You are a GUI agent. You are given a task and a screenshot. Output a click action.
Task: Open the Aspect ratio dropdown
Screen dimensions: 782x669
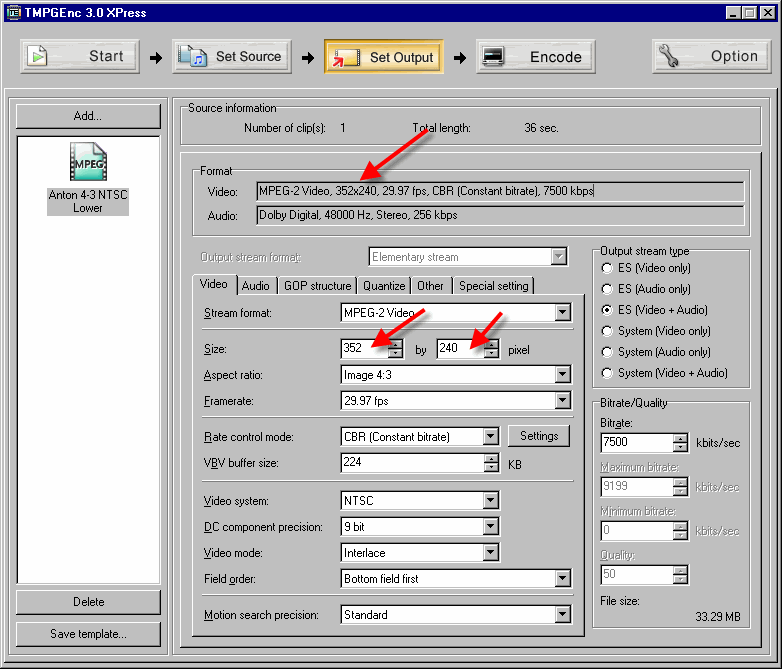563,375
